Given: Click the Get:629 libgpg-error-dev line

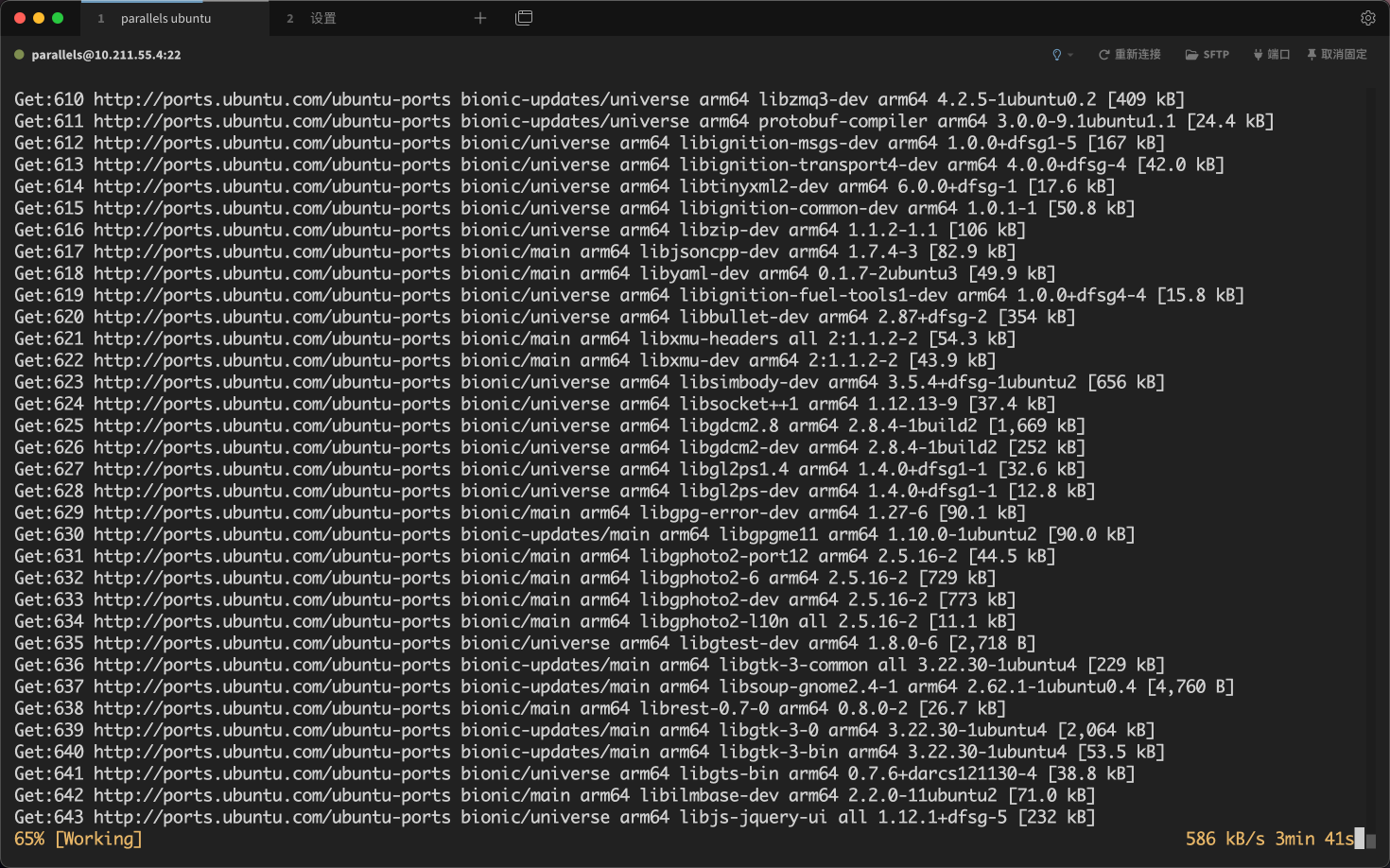Looking at the screenshot, I should (520, 512).
